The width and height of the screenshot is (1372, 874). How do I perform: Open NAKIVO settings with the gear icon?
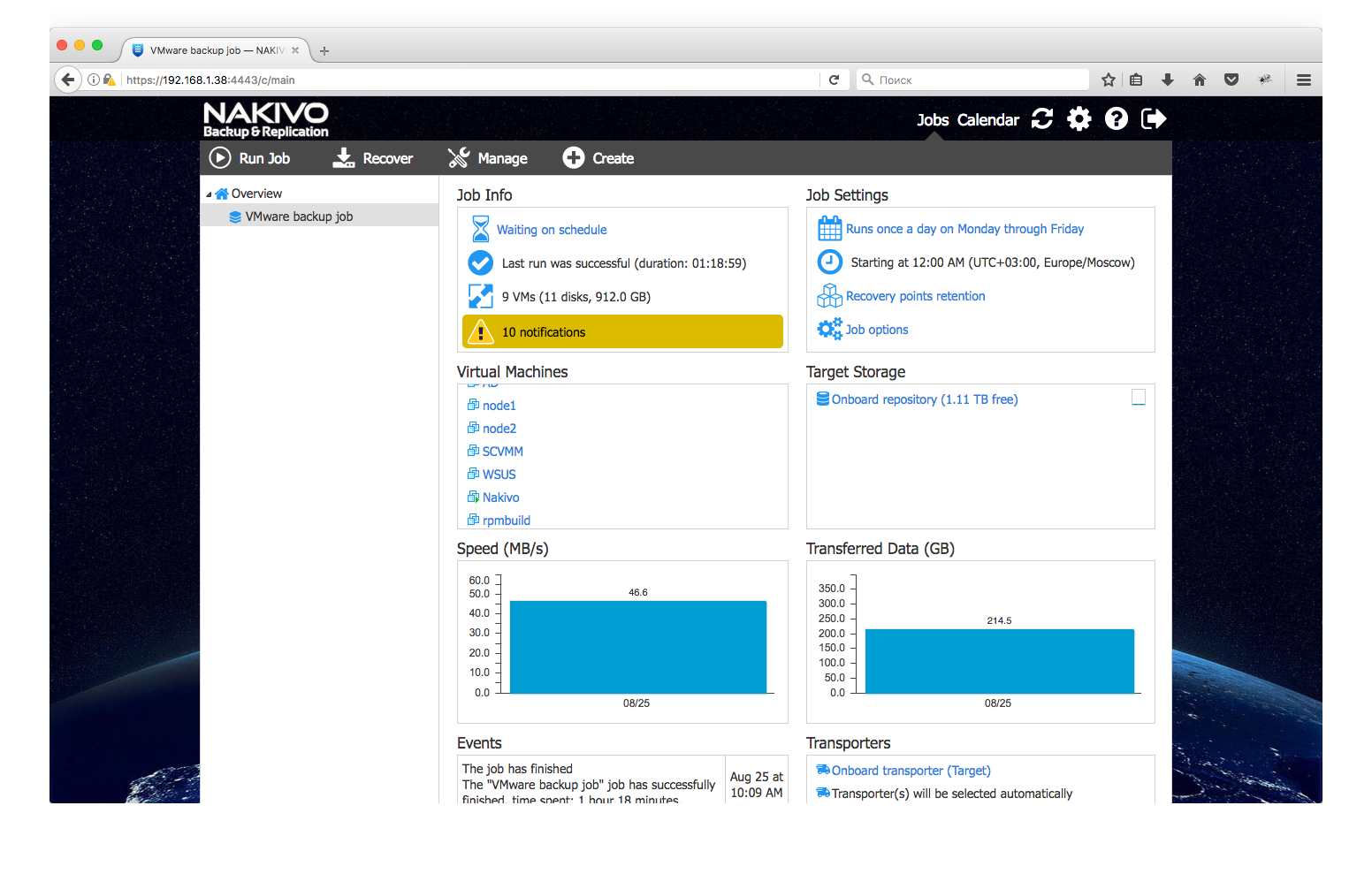(x=1079, y=119)
